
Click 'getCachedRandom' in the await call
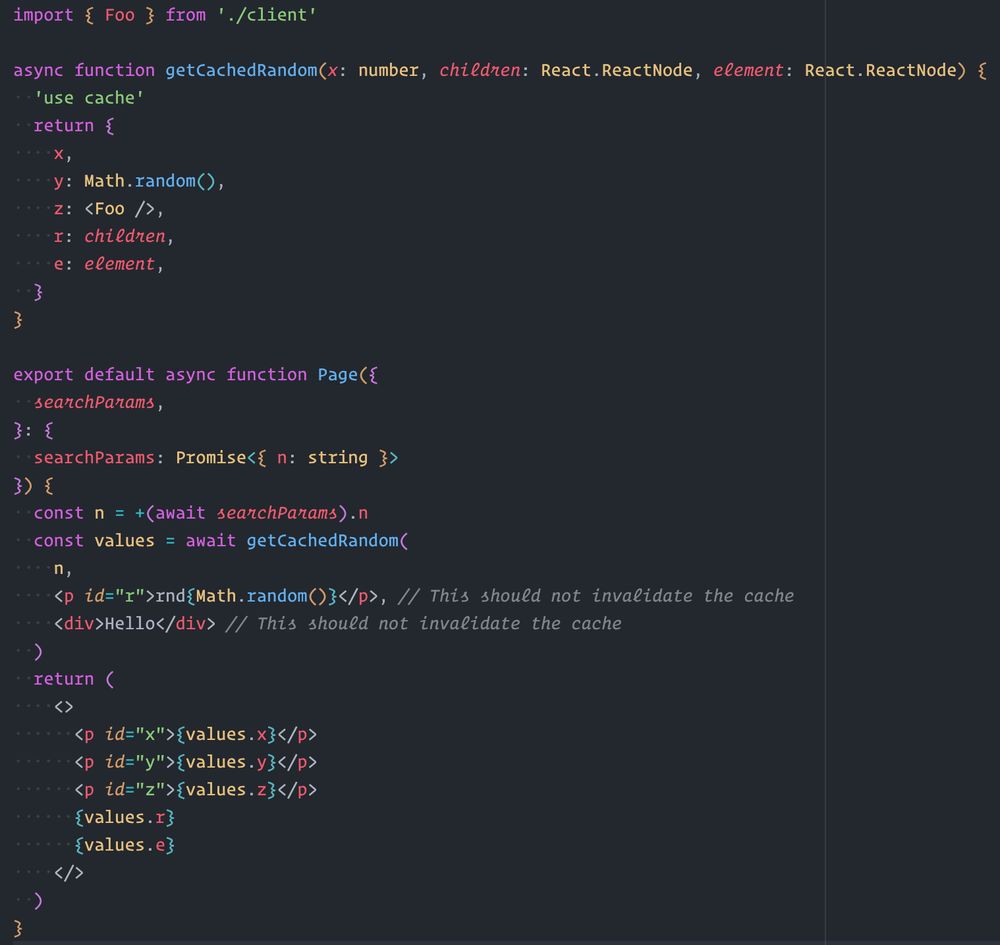point(322,541)
